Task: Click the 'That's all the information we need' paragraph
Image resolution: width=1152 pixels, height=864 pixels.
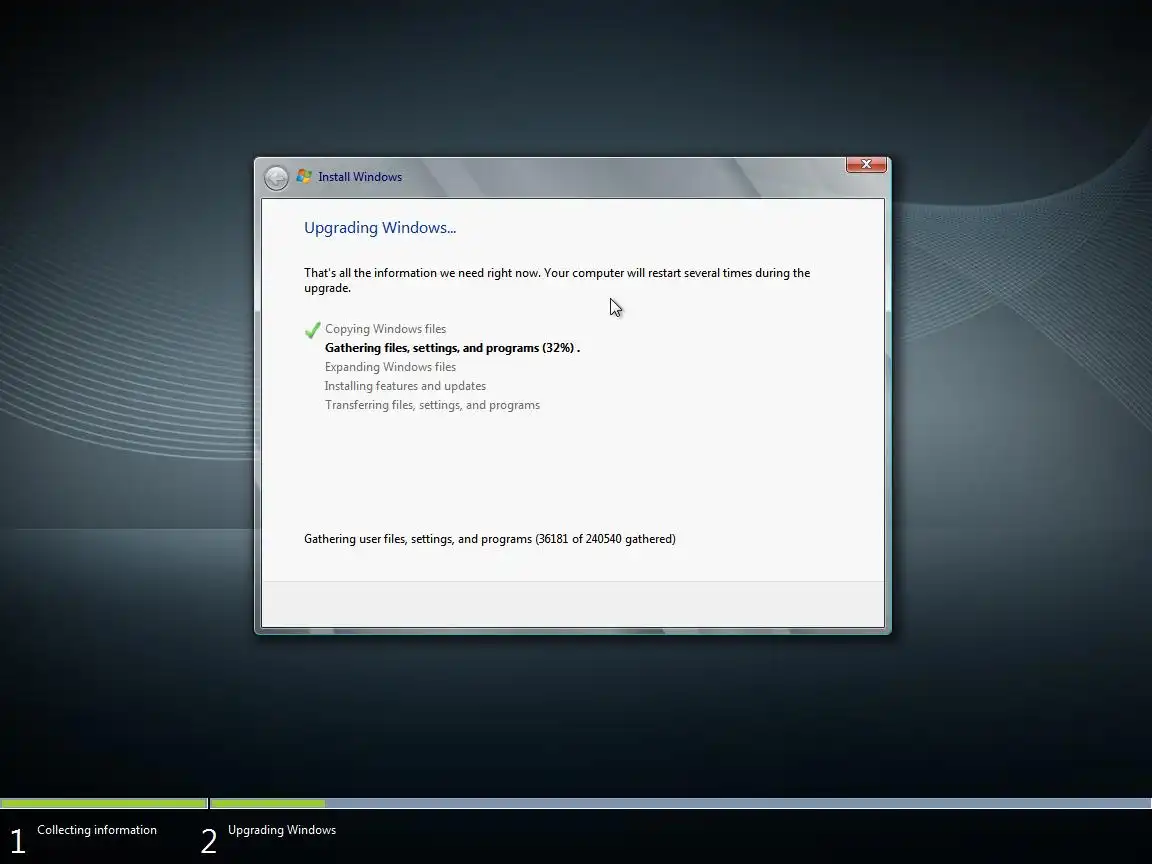Action: tap(557, 281)
